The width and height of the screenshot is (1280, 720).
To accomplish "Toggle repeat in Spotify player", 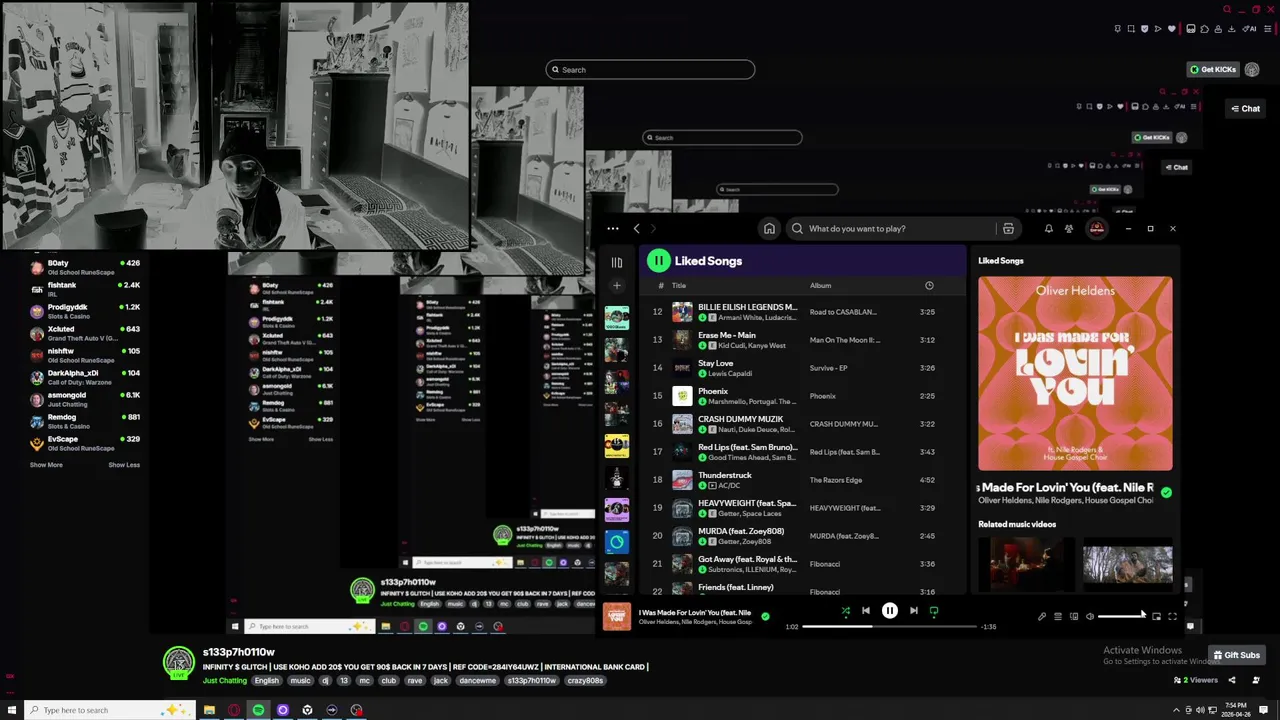I will [934, 611].
